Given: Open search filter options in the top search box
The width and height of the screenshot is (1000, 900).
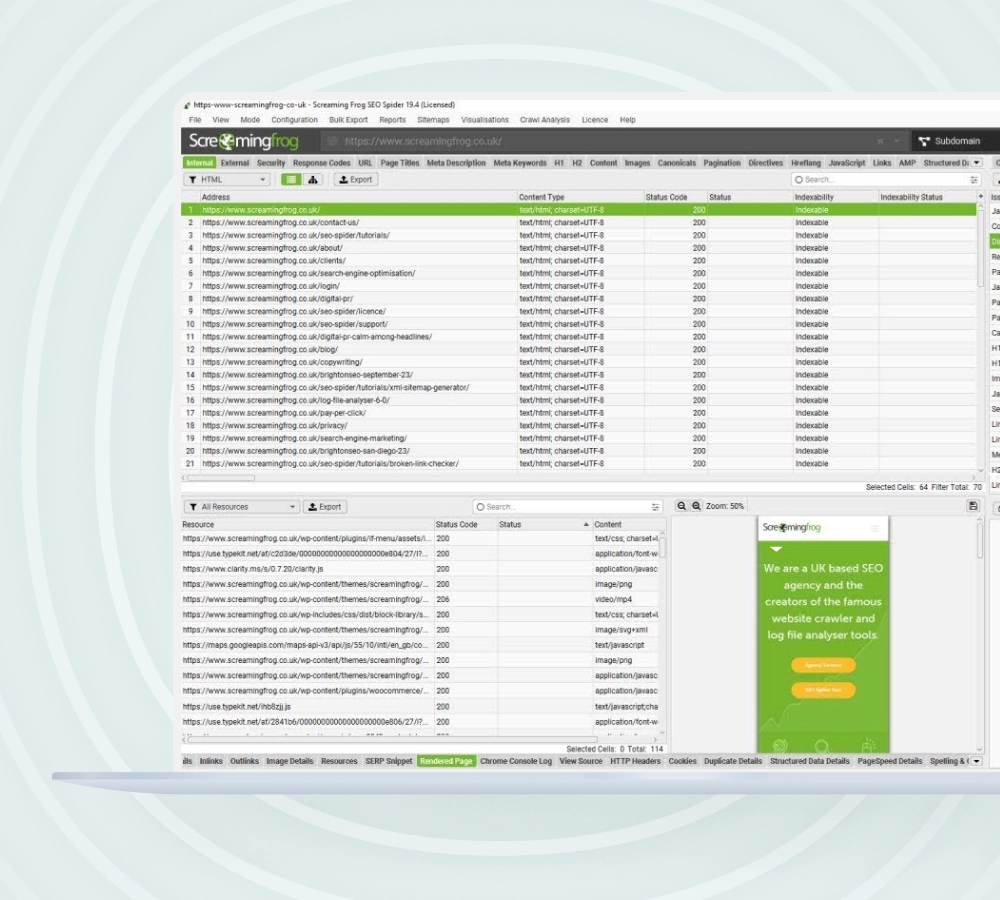Looking at the screenshot, I should [x=973, y=180].
